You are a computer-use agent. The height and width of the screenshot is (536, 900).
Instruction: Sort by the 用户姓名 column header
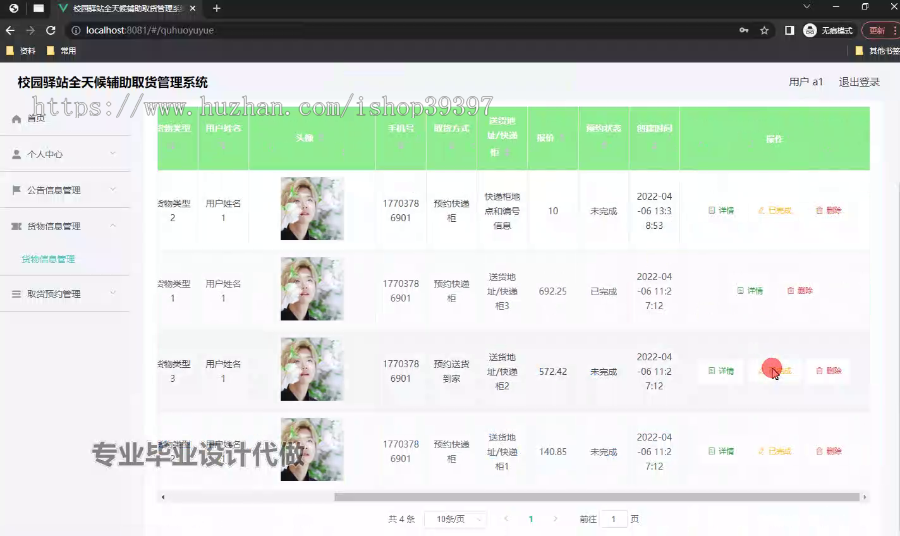223,138
